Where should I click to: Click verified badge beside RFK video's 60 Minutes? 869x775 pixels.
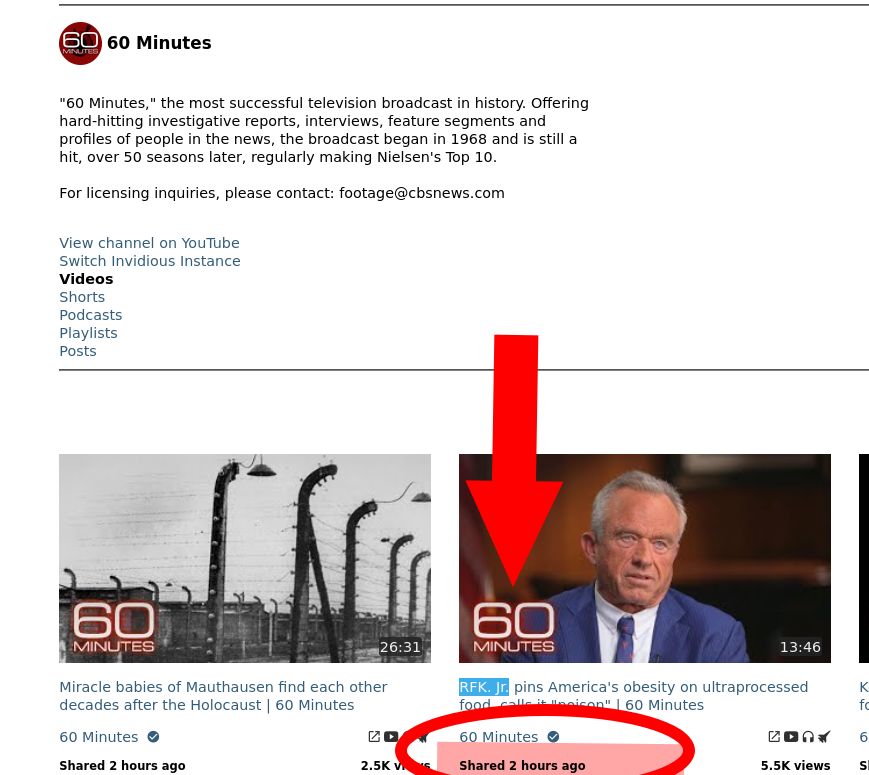point(553,736)
